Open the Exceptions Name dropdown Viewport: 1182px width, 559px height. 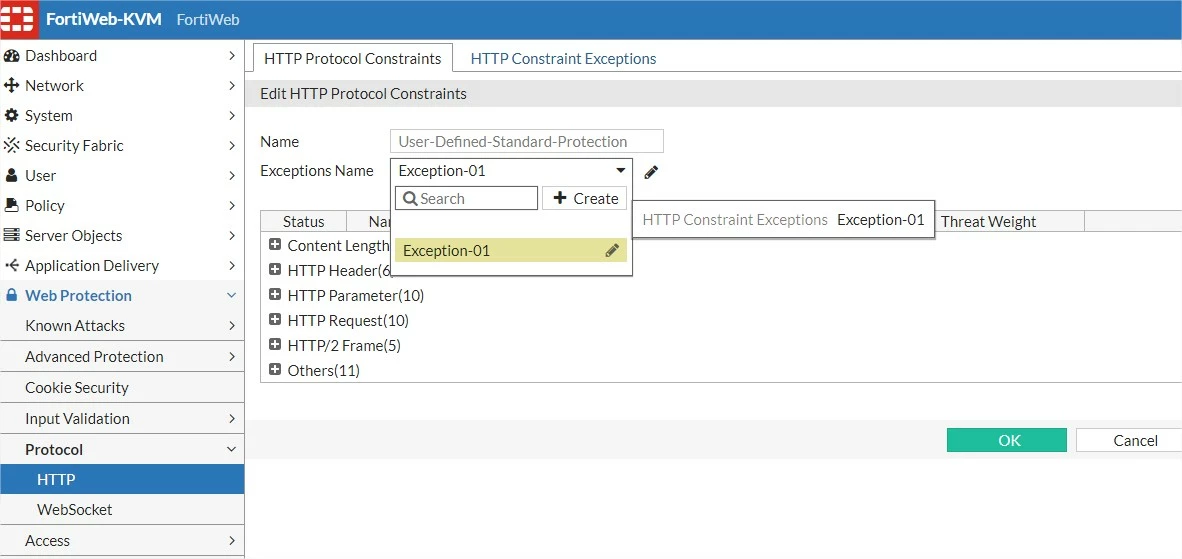coord(512,171)
